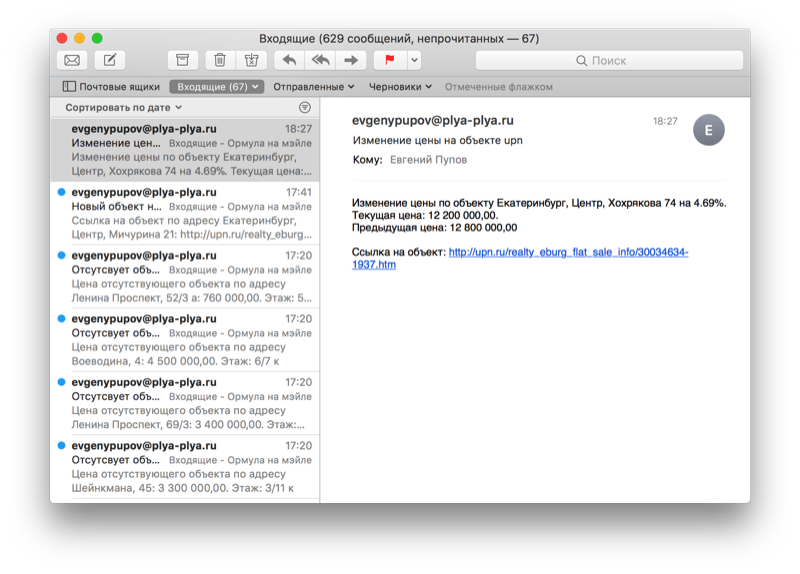Select the Входящие (67) tab
Screen dimensions: 800x574
(216, 87)
